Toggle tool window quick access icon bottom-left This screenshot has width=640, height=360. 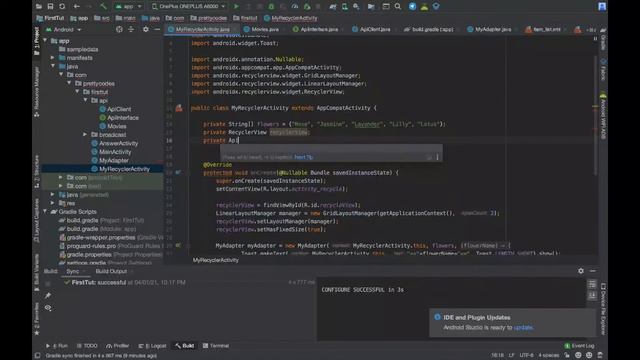click(37, 356)
